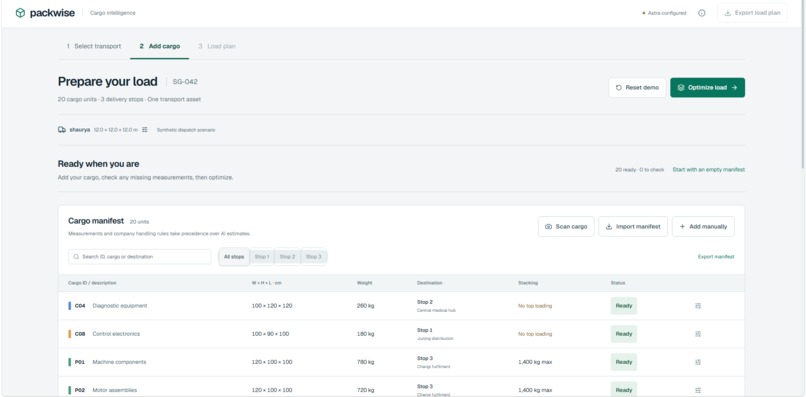806x397 pixels.
Task: Select Diagnostic equipment row text
Action: point(120,306)
